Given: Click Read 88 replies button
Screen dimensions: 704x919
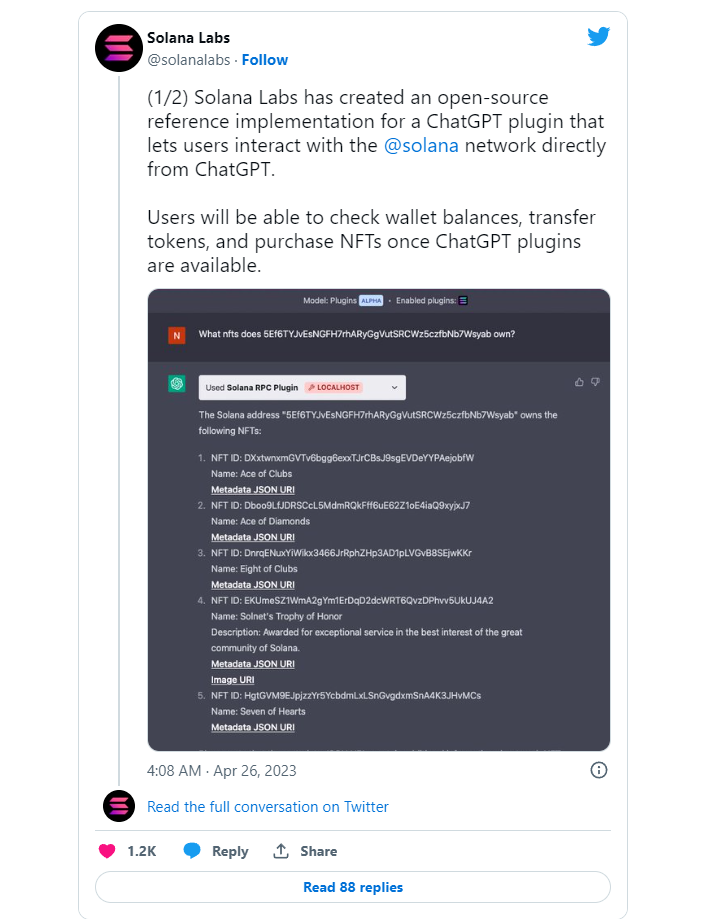Looking at the screenshot, I should (x=353, y=887).
